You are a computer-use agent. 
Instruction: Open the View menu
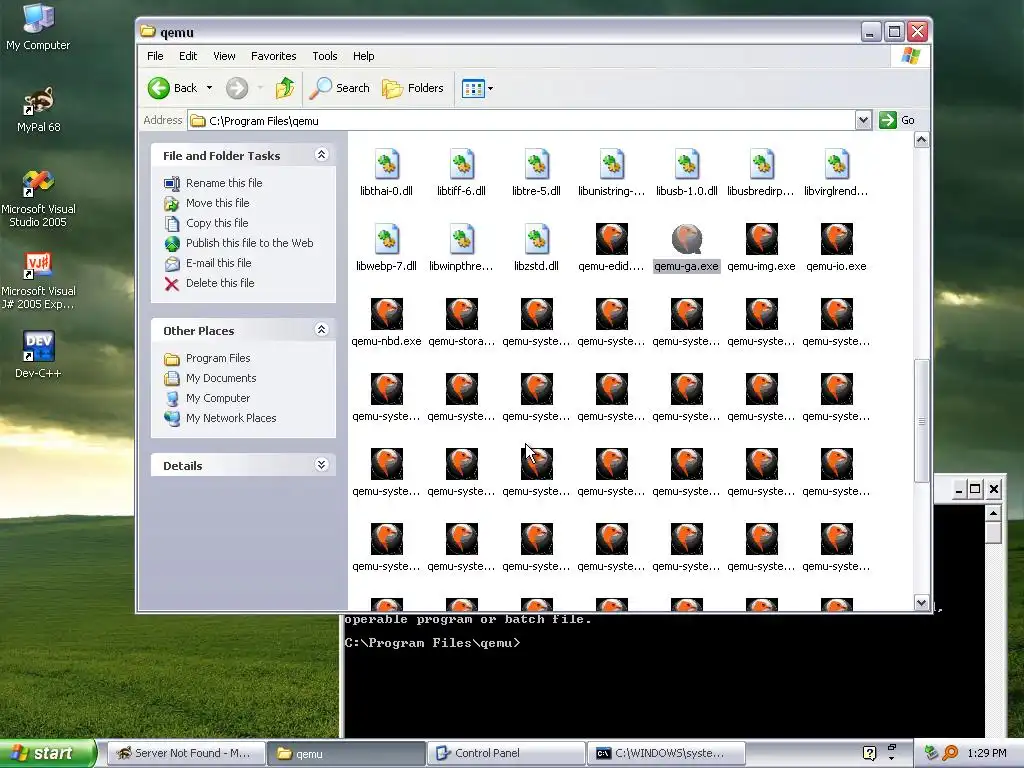pyautogui.click(x=224, y=56)
